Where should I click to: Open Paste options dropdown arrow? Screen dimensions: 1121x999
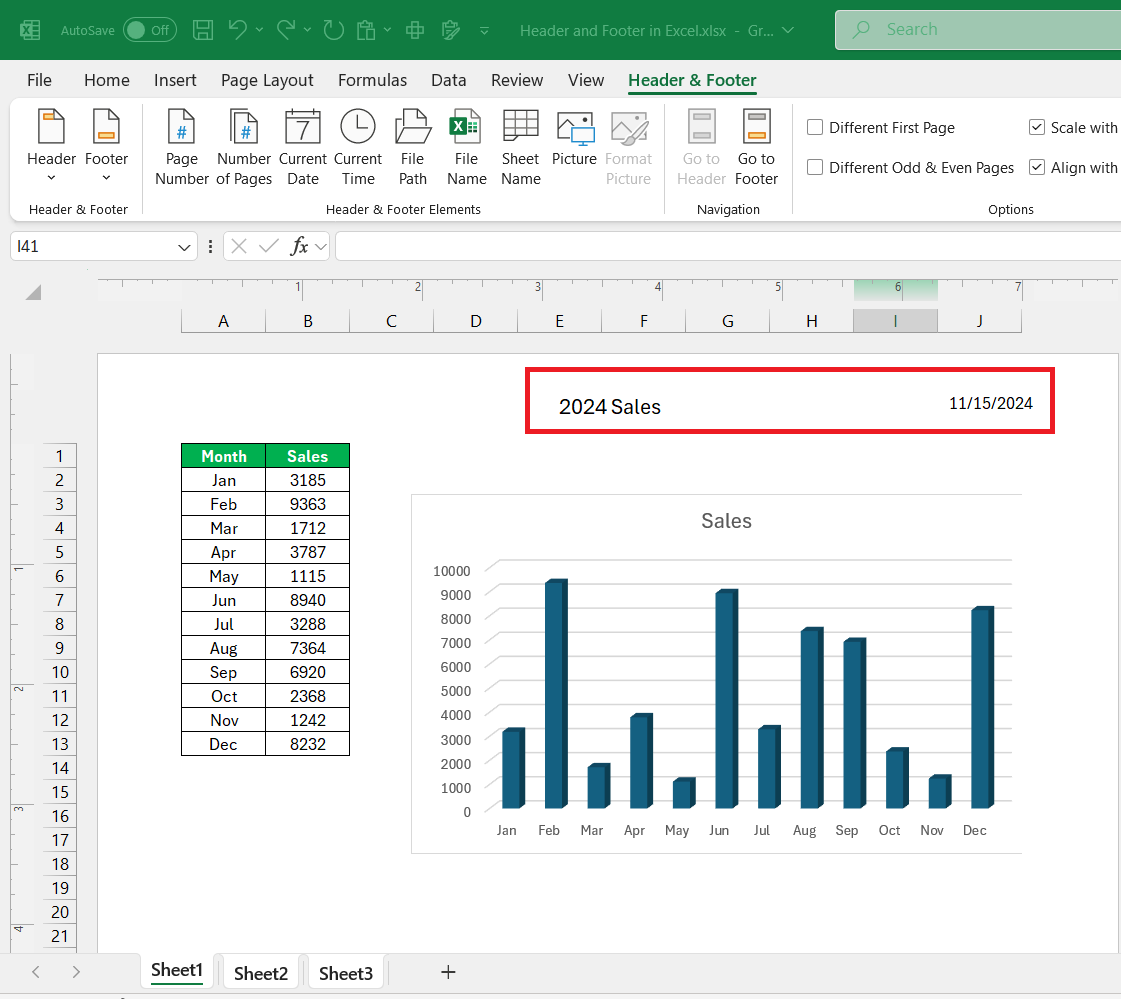pos(387,30)
